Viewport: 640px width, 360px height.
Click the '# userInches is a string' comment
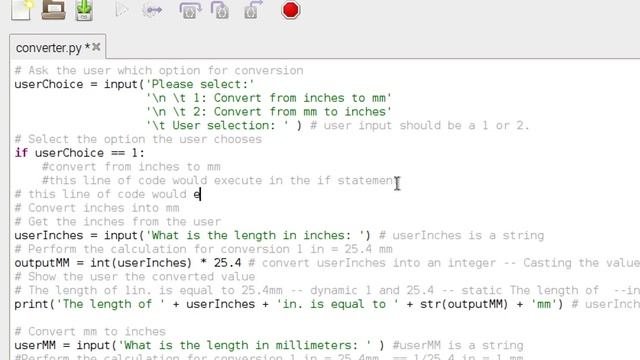[x=462, y=236]
